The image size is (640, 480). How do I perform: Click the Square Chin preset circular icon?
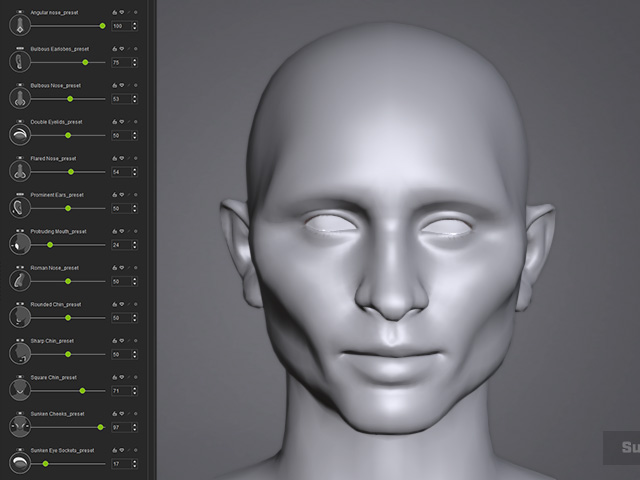pos(20,390)
